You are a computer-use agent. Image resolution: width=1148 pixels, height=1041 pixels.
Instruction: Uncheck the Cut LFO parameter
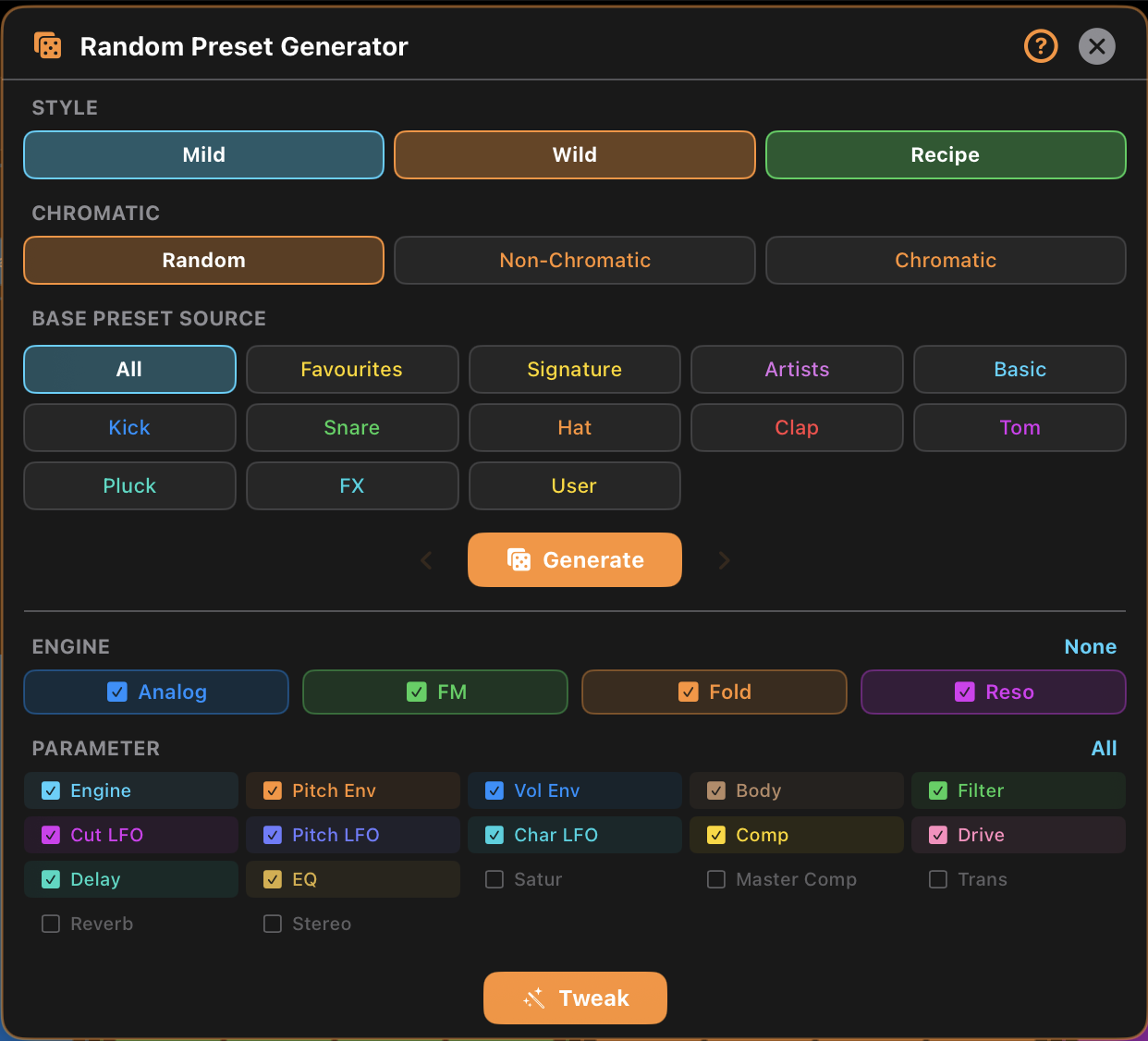[51, 835]
